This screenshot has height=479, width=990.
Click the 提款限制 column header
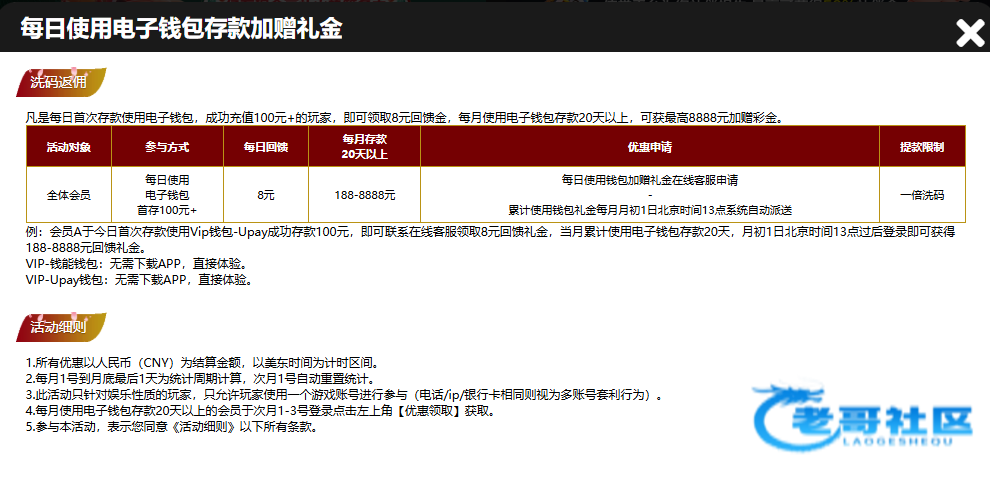click(x=921, y=146)
